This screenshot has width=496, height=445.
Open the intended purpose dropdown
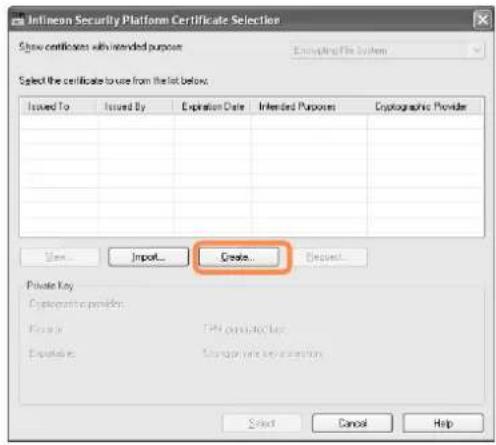coord(387,50)
